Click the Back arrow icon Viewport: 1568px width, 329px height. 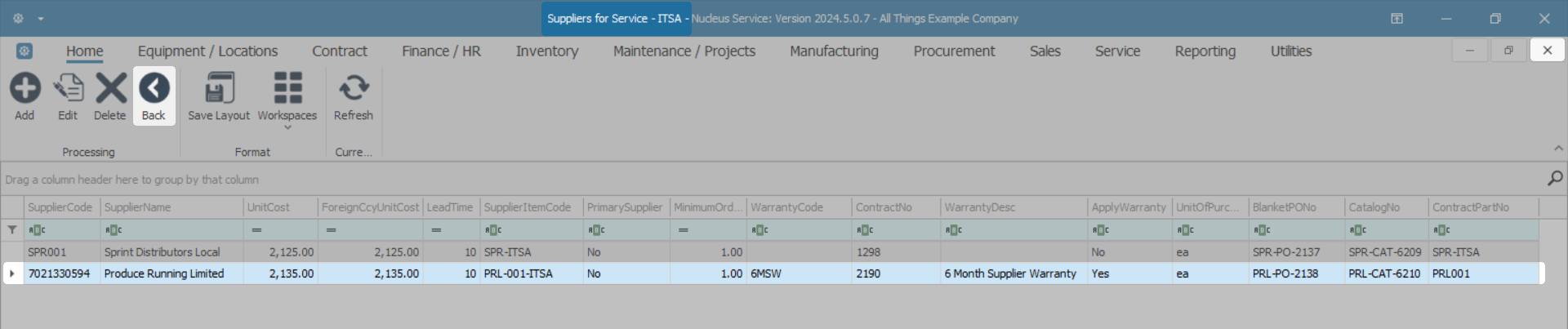(x=154, y=88)
